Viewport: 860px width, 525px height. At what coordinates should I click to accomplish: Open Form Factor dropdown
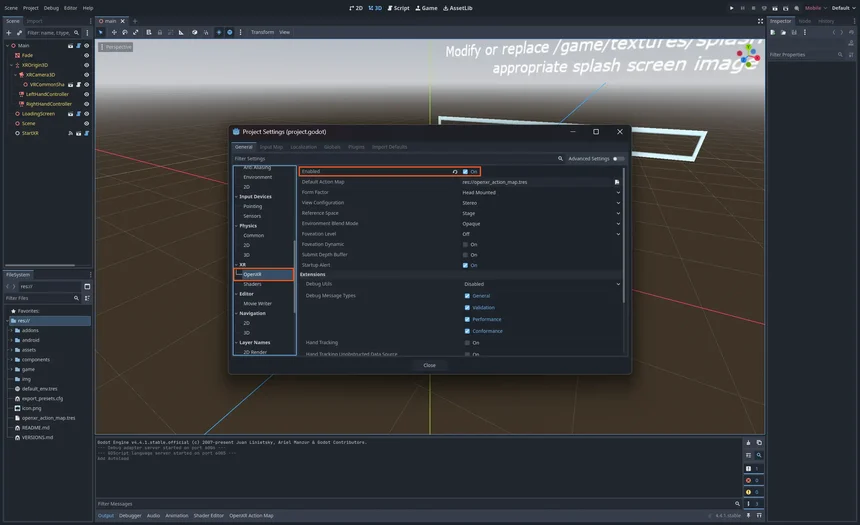[541, 193]
